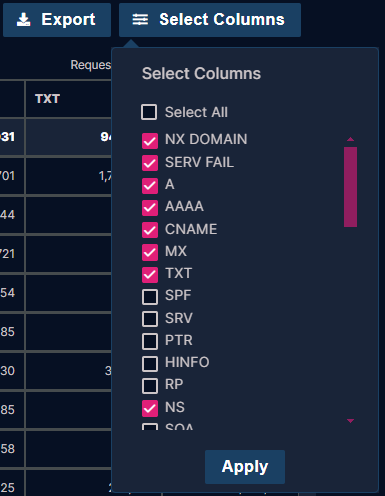Open the Select Columns dropdown button
Screen dimensions: 385x496
click(x=210, y=20)
